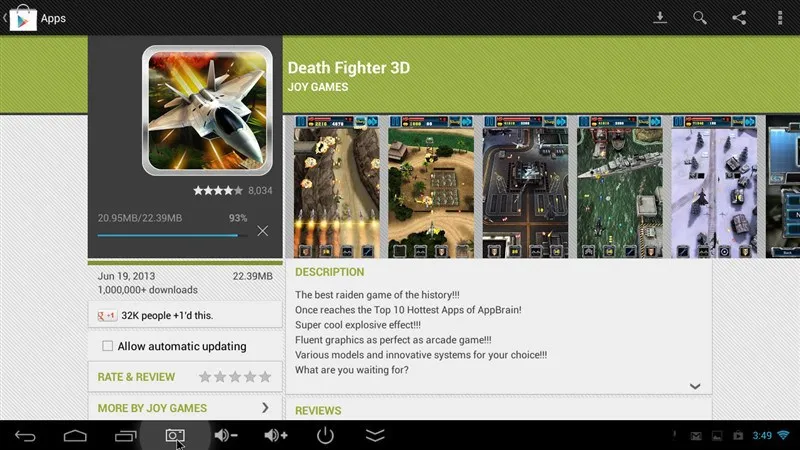Image resolution: width=800 pixels, height=450 pixels.
Task: Raise volume with speaker plus icon
Action: coord(276,435)
